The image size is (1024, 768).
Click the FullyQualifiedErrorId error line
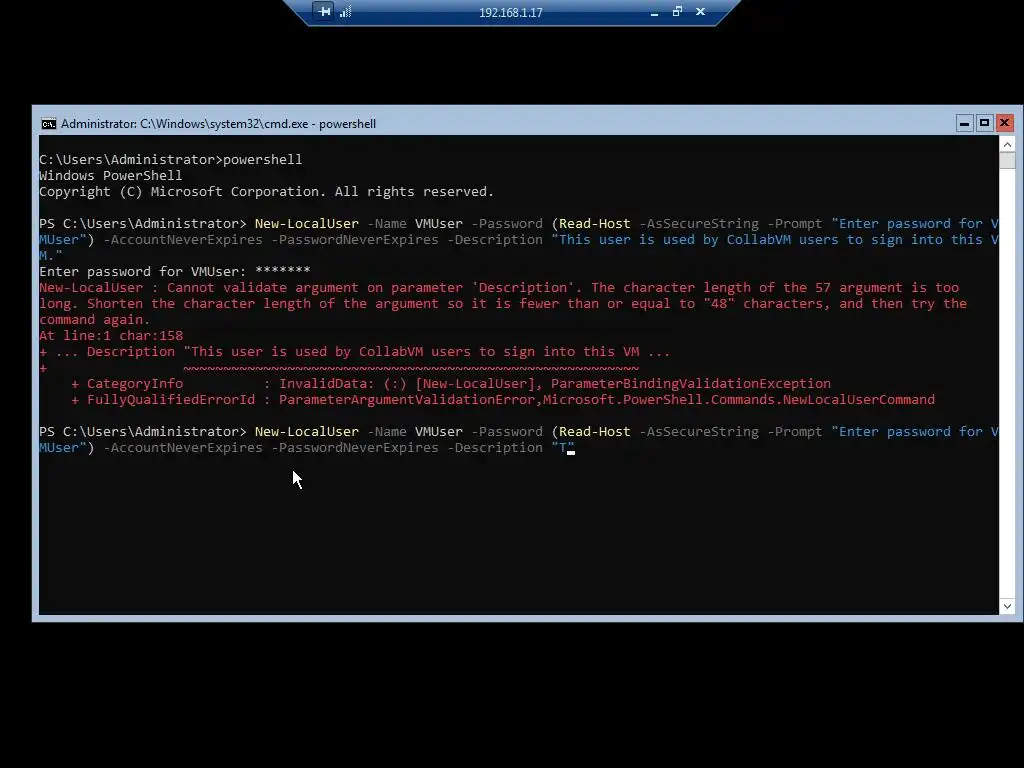point(503,400)
